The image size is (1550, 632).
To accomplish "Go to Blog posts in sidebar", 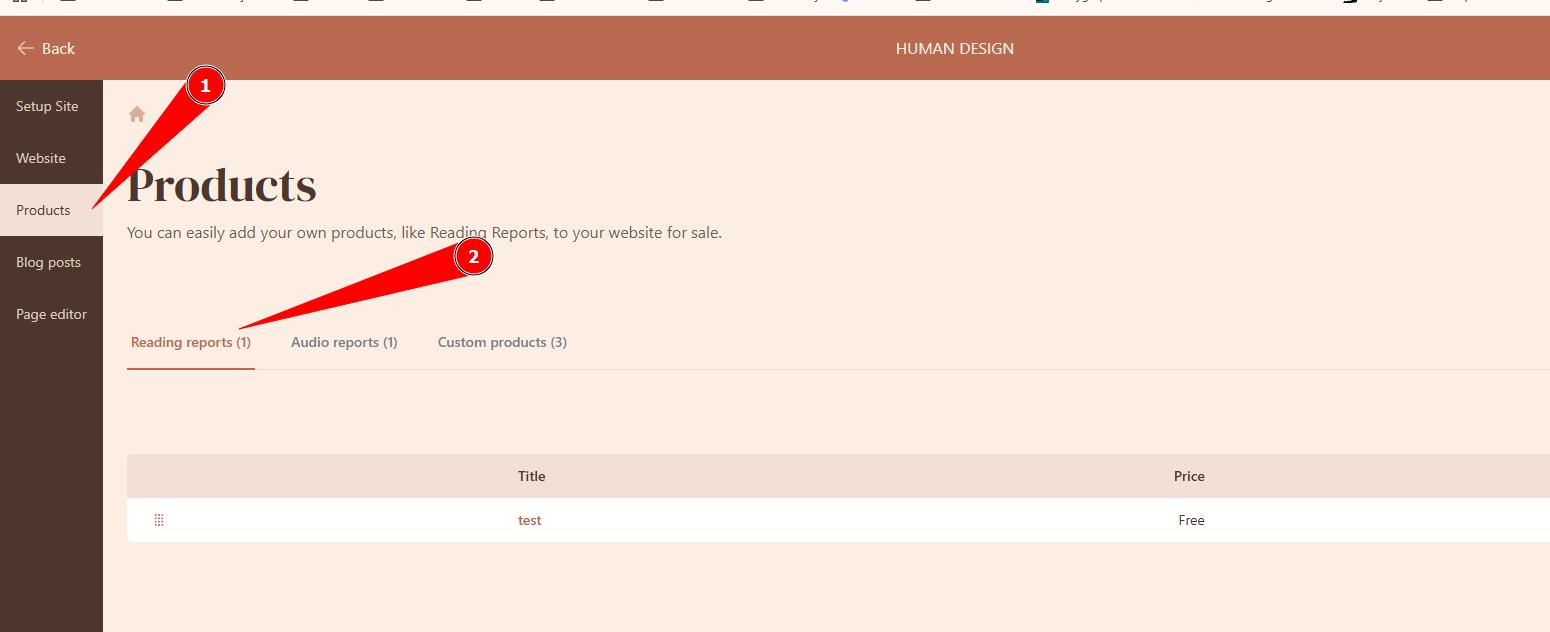I will [x=48, y=262].
